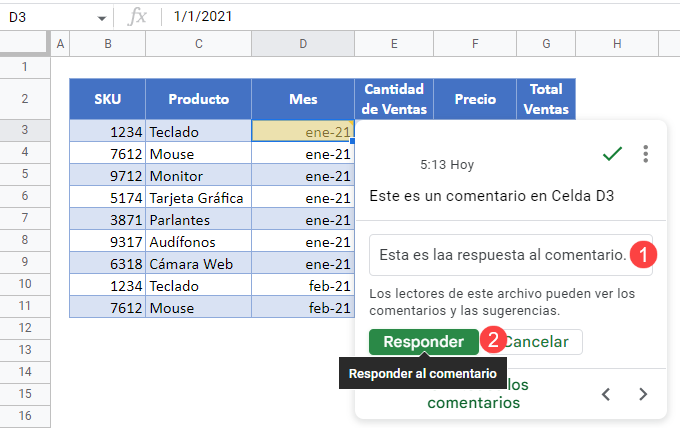Select the feb-21 cell in row 10
Screen dimensions: 680x428
coord(303,285)
